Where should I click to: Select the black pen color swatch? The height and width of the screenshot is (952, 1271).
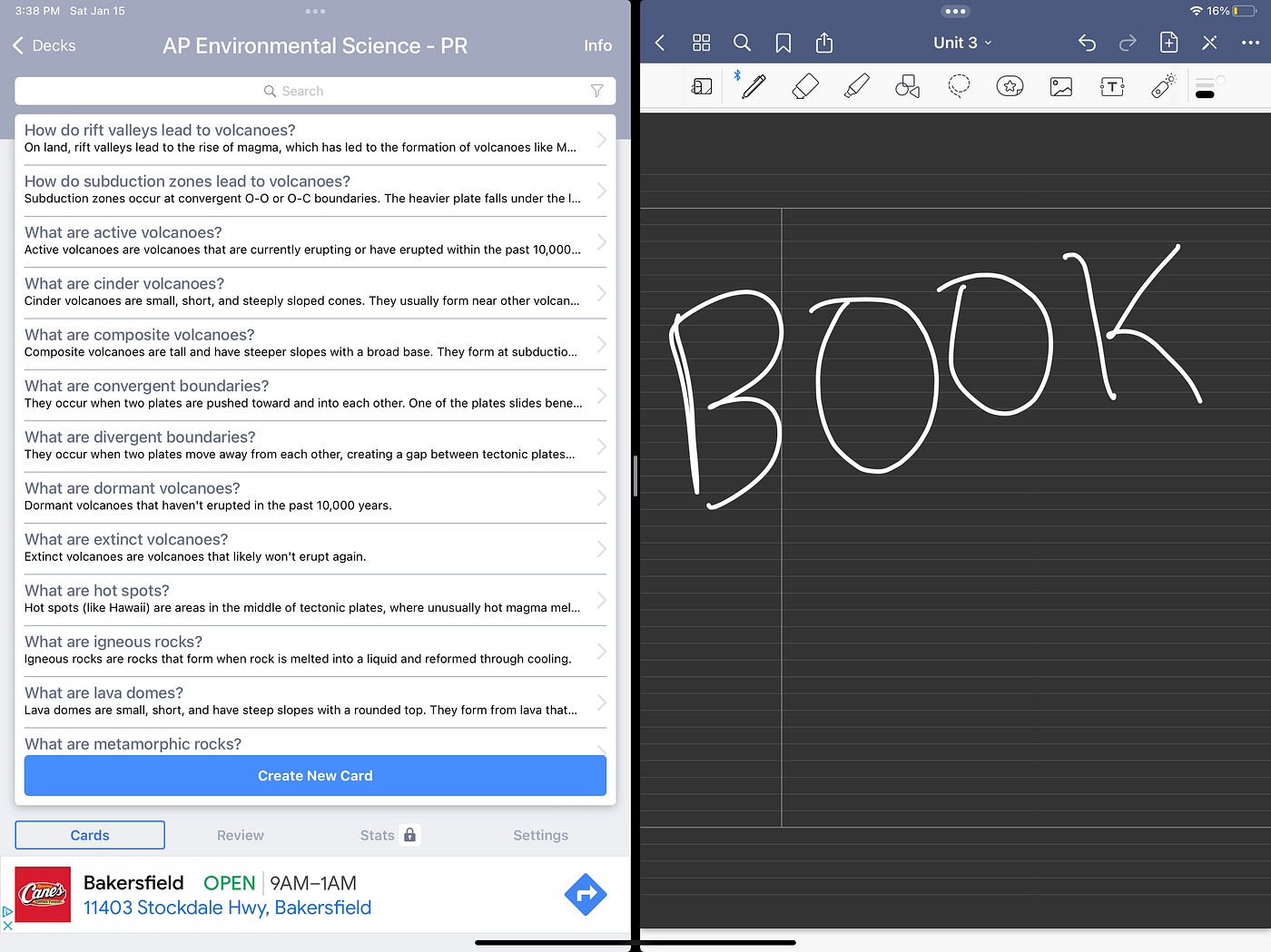(x=1205, y=94)
